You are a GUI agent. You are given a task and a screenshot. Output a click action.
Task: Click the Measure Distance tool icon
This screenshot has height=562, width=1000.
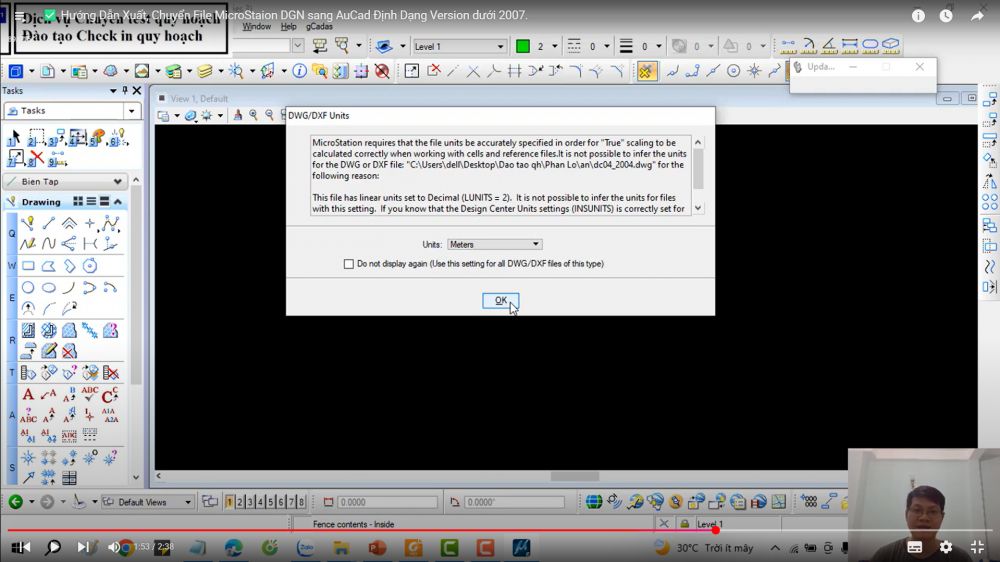pyautogui.click(x=788, y=45)
